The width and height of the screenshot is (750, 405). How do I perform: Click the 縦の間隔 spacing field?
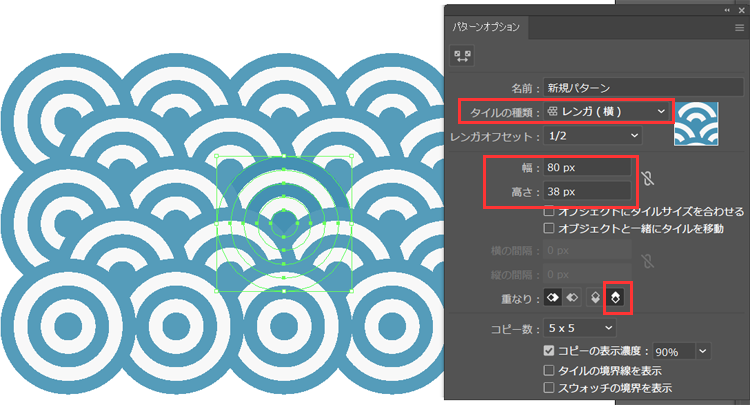tap(587, 274)
